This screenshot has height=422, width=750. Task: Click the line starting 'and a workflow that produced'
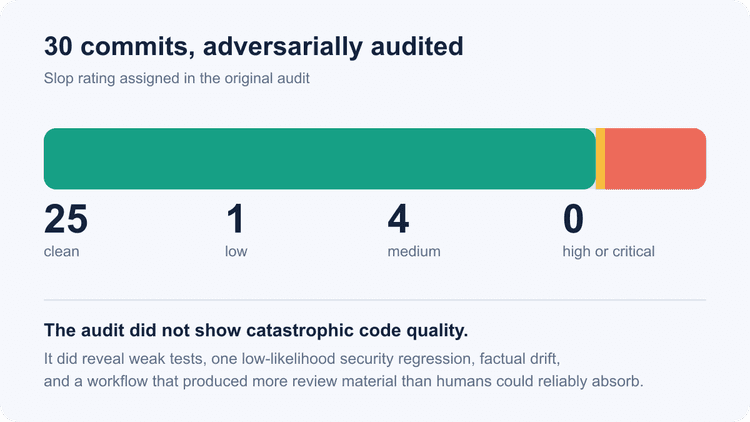pyautogui.click(x=343, y=381)
